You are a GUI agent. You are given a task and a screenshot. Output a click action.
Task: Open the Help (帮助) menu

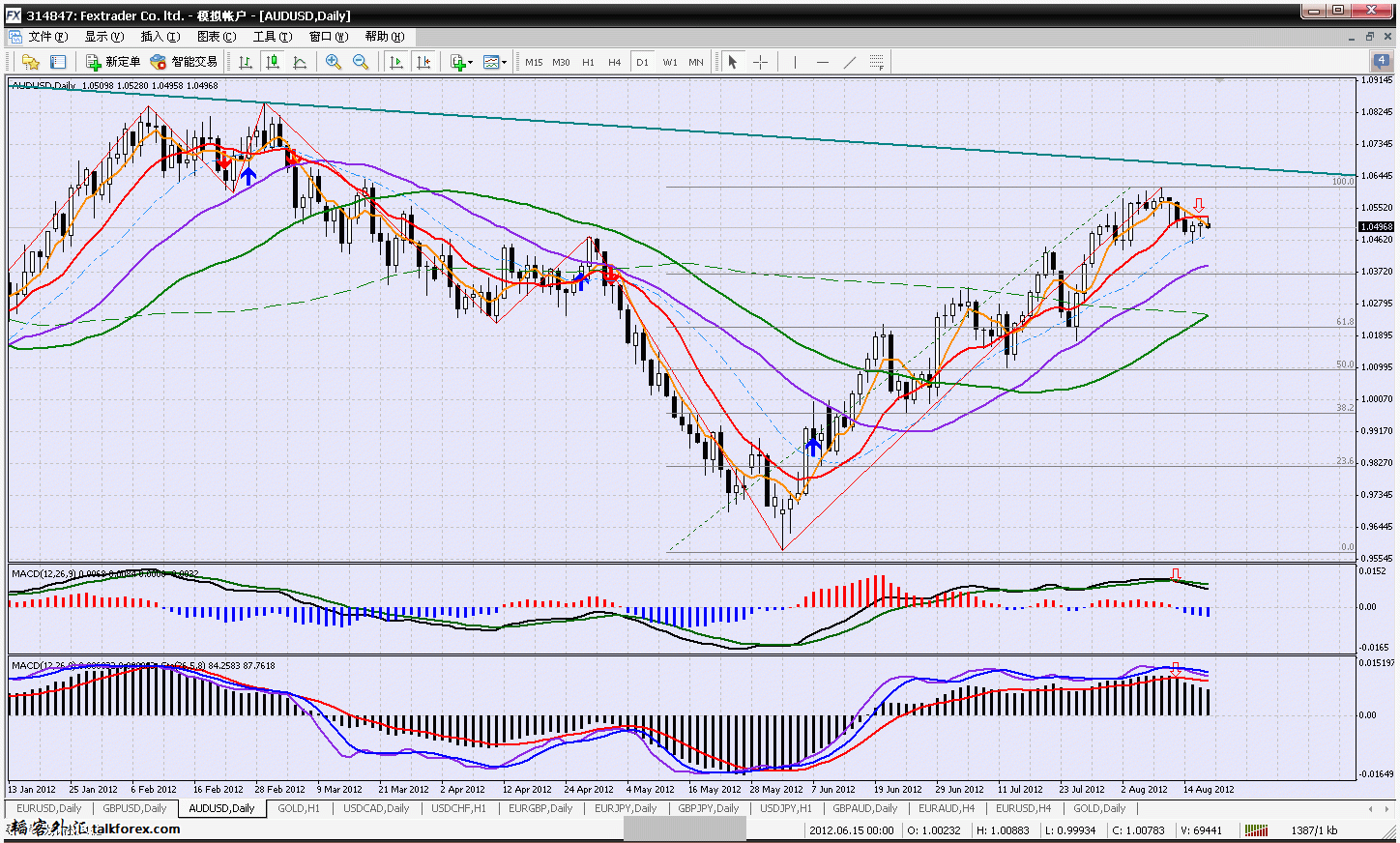pos(384,37)
